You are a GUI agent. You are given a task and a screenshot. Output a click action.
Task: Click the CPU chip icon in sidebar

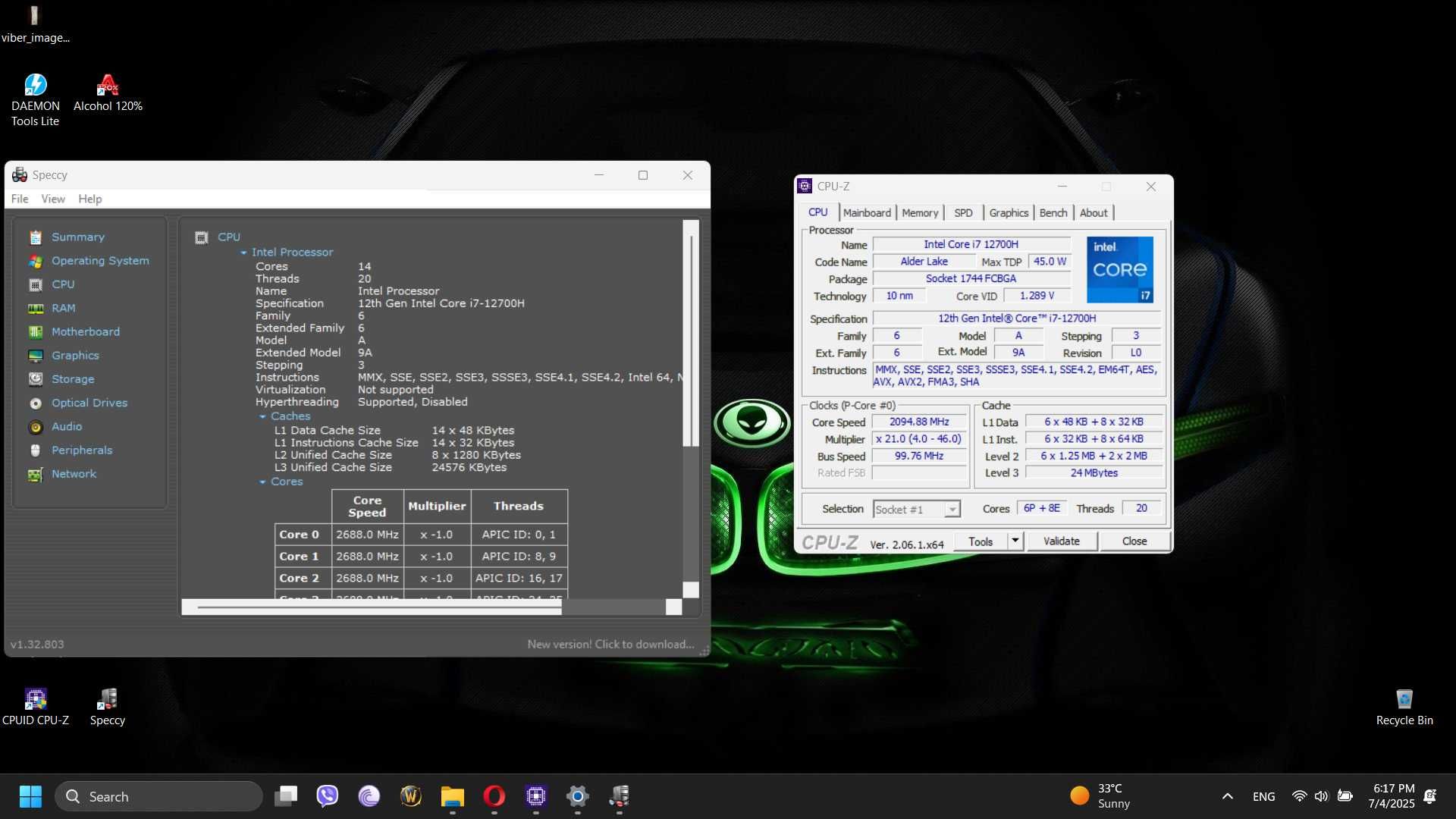tap(35, 284)
